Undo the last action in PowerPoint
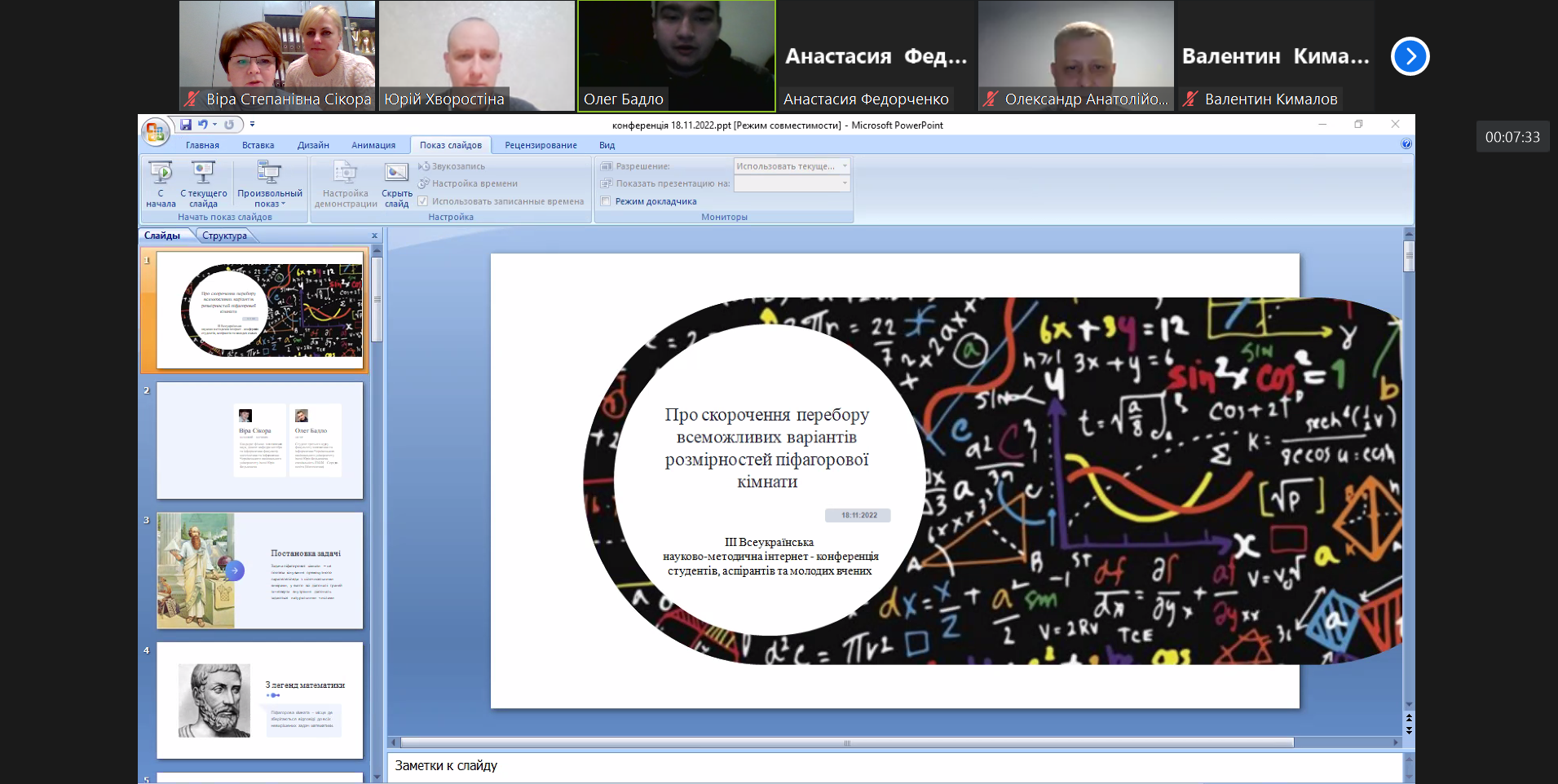The height and width of the screenshot is (784, 1558). (x=202, y=125)
